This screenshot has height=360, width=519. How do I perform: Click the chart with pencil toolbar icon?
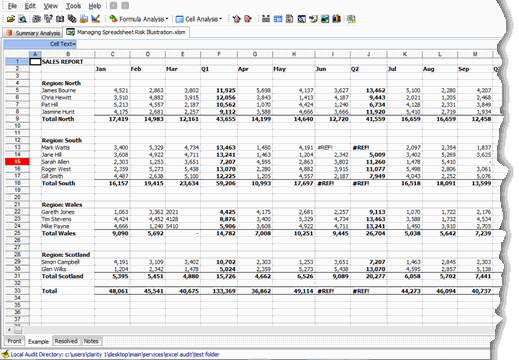coord(96,19)
